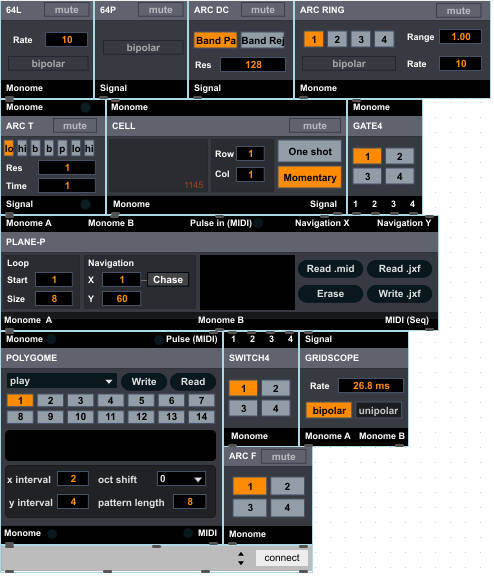This screenshot has width=494, height=582.
Task: Click Read .mid in PLANE-P
Action: pyautogui.click(x=330, y=268)
